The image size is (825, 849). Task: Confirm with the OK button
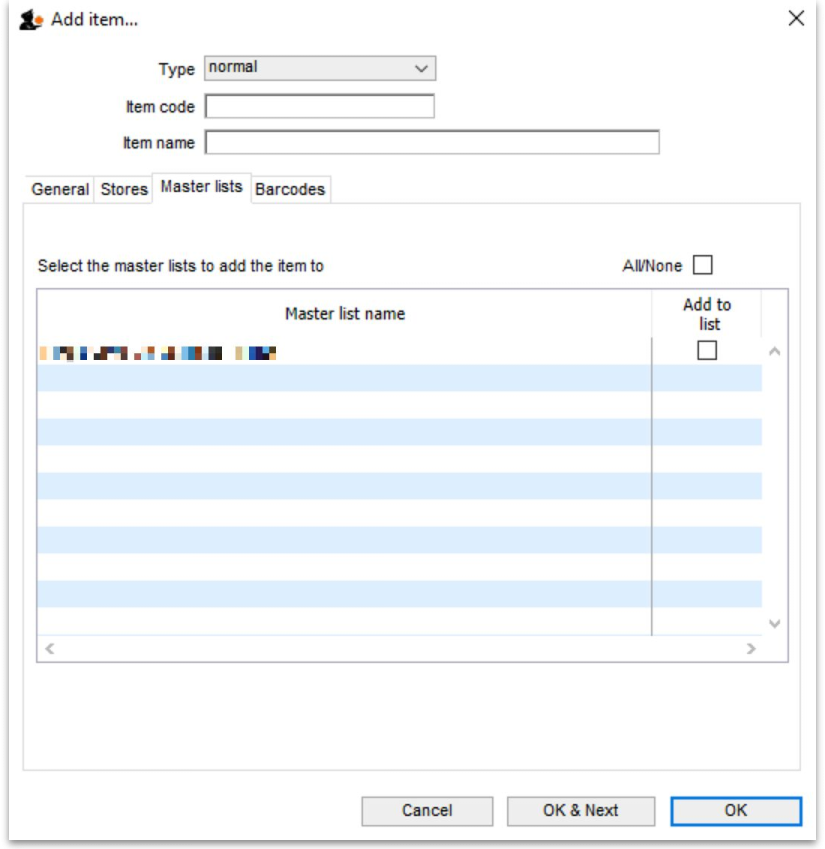click(x=735, y=811)
